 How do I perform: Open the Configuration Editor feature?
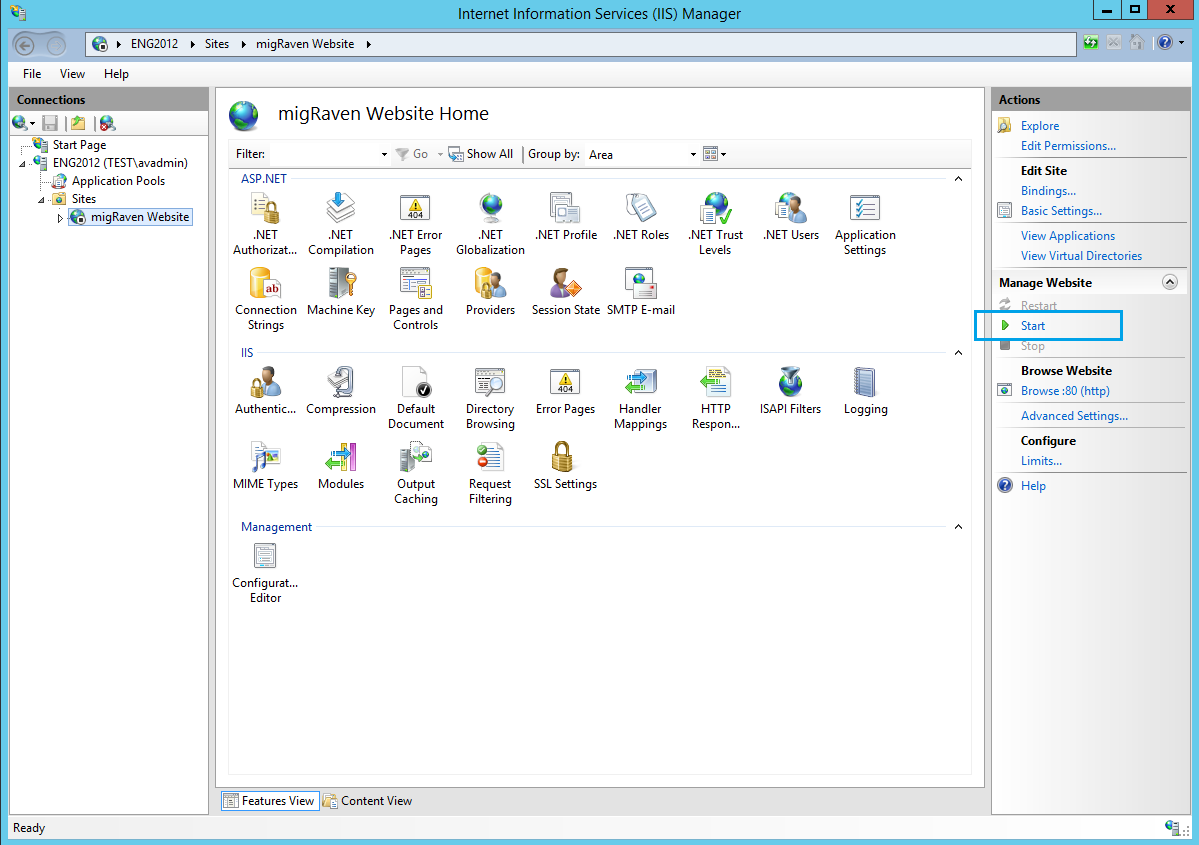[x=265, y=572]
